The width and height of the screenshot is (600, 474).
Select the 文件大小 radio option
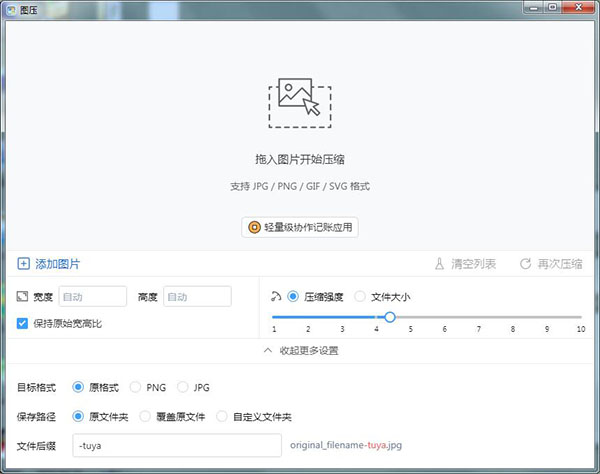tap(360, 296)
